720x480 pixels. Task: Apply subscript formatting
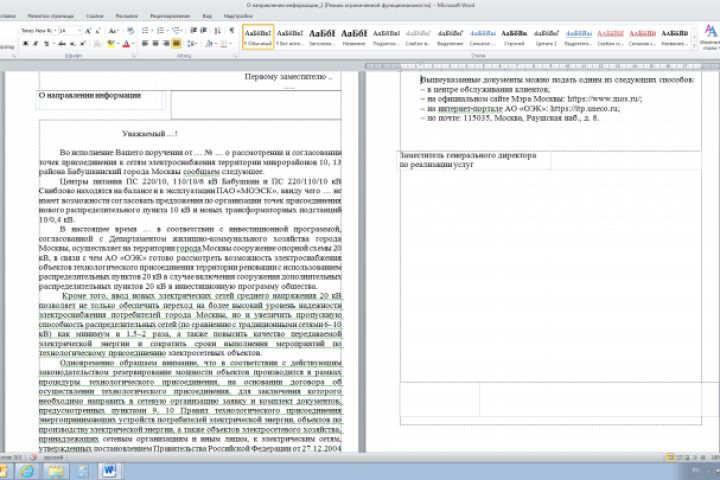tap(73, 44)
